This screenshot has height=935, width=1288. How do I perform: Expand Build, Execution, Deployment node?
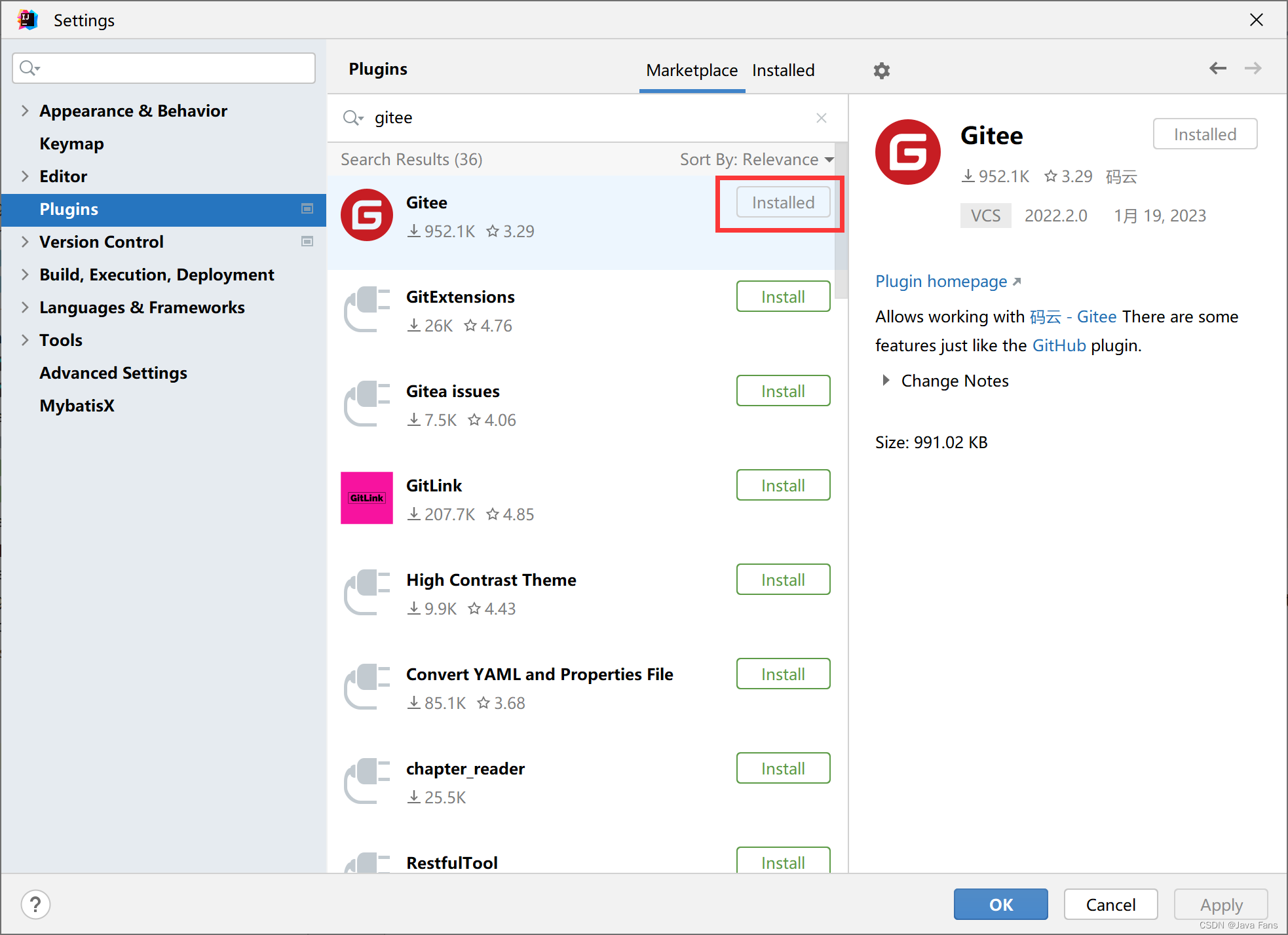25,275
